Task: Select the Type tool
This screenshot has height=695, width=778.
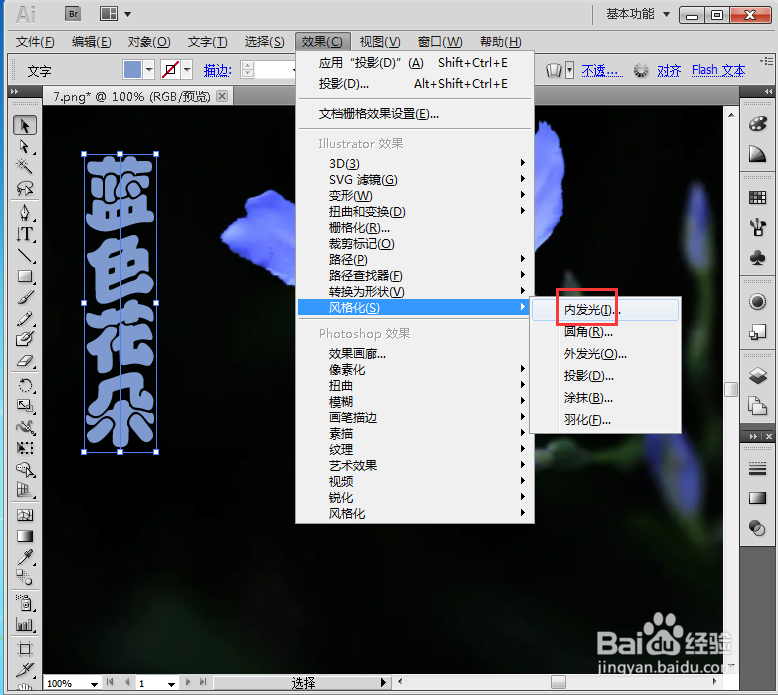Action: 24,234
